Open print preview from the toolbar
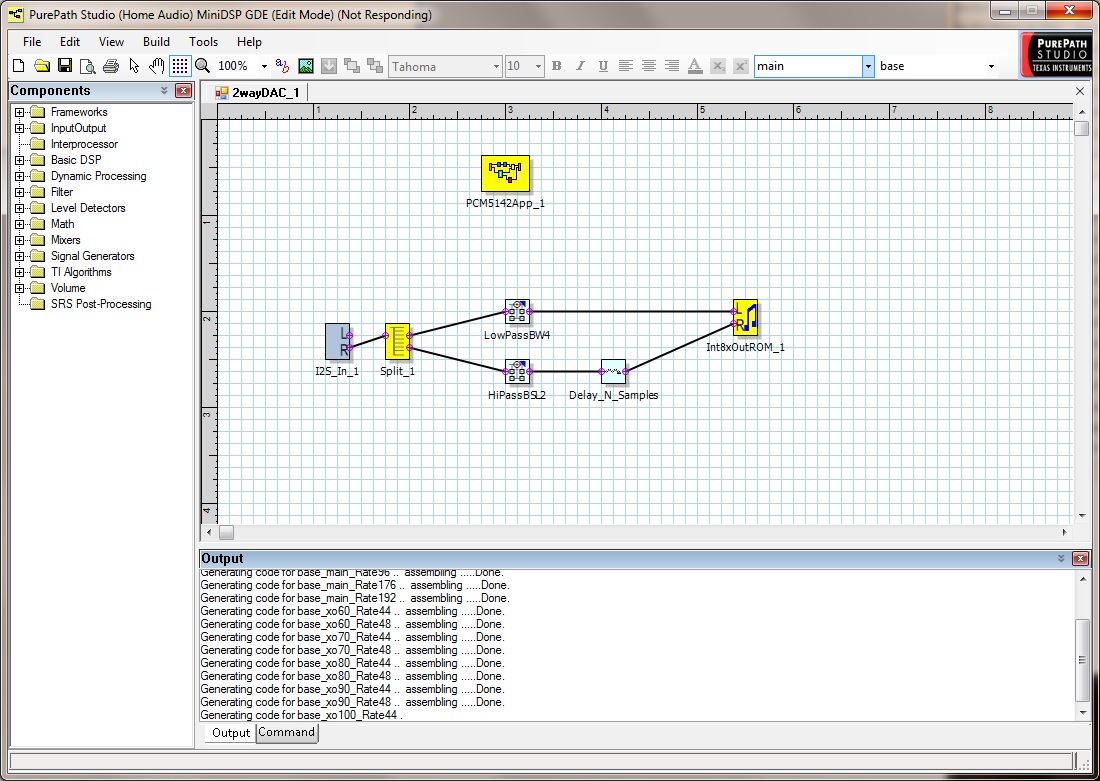1100x781 pixels. [88, 66]
